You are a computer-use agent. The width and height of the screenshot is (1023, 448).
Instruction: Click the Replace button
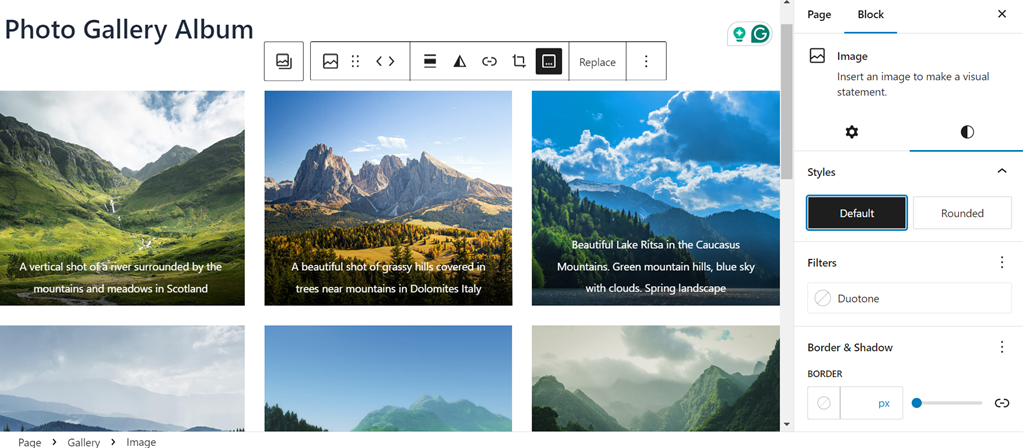597,62
